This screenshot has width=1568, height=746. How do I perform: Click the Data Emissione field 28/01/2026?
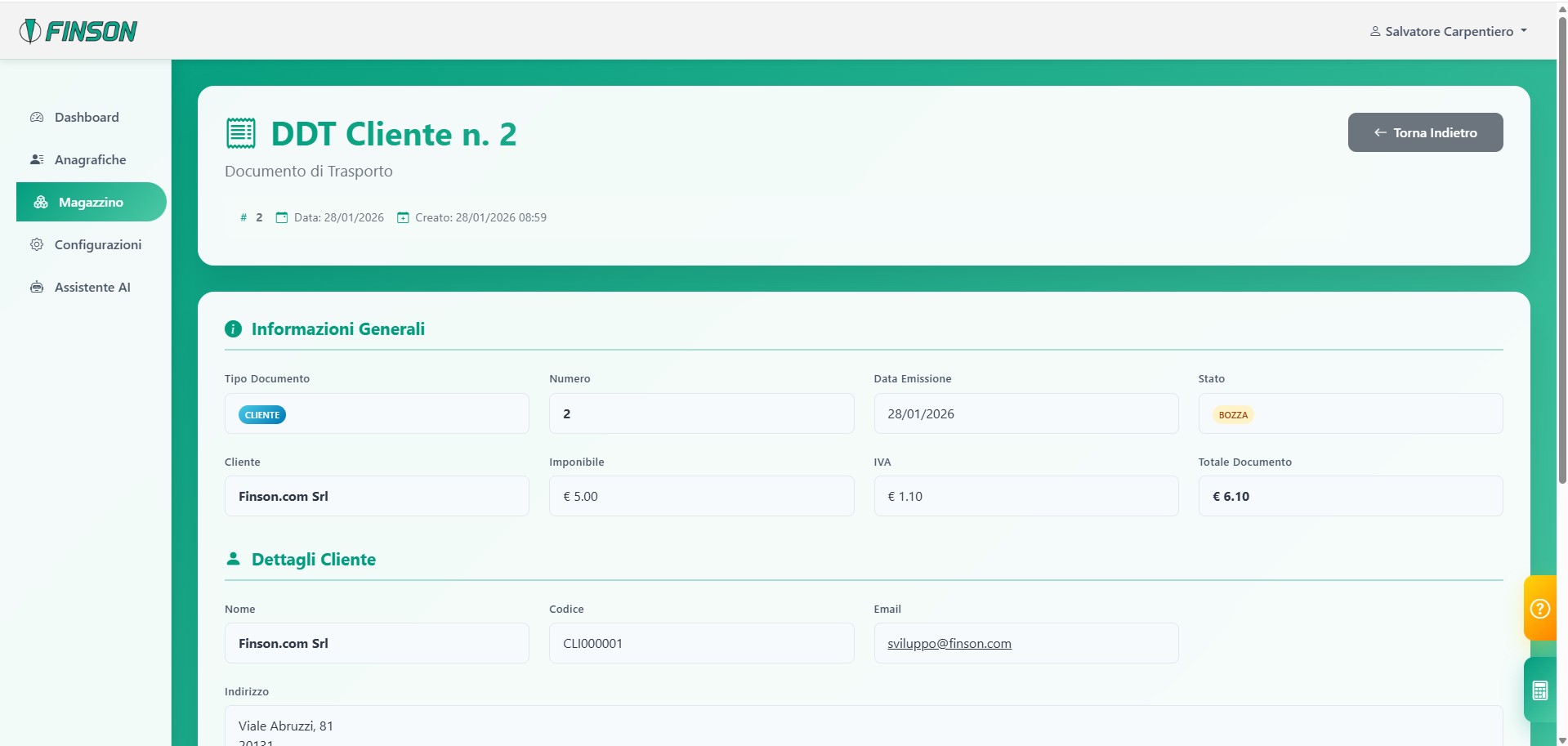(x=1026, y=413)
